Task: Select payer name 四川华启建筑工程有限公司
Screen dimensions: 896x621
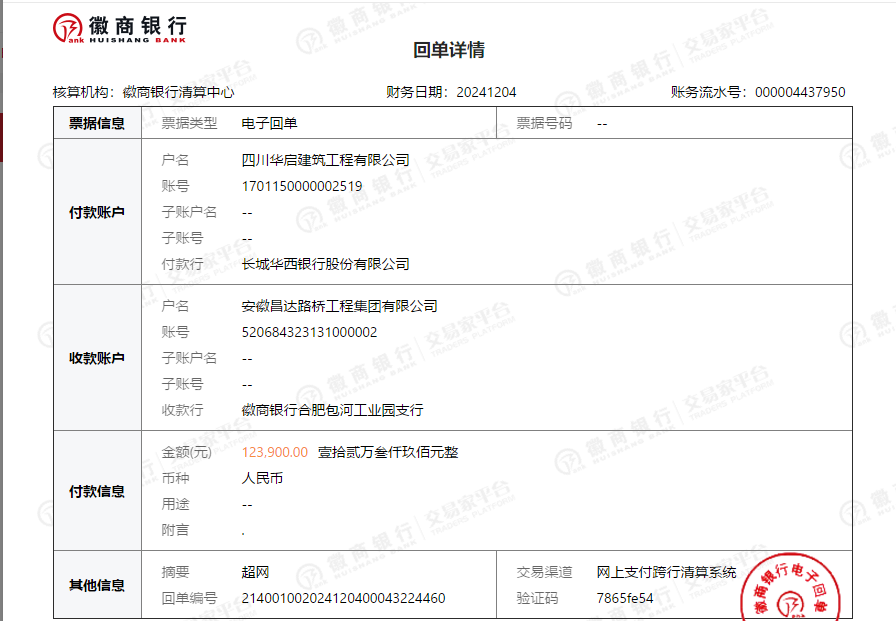Action: click(x=325, y=160)
